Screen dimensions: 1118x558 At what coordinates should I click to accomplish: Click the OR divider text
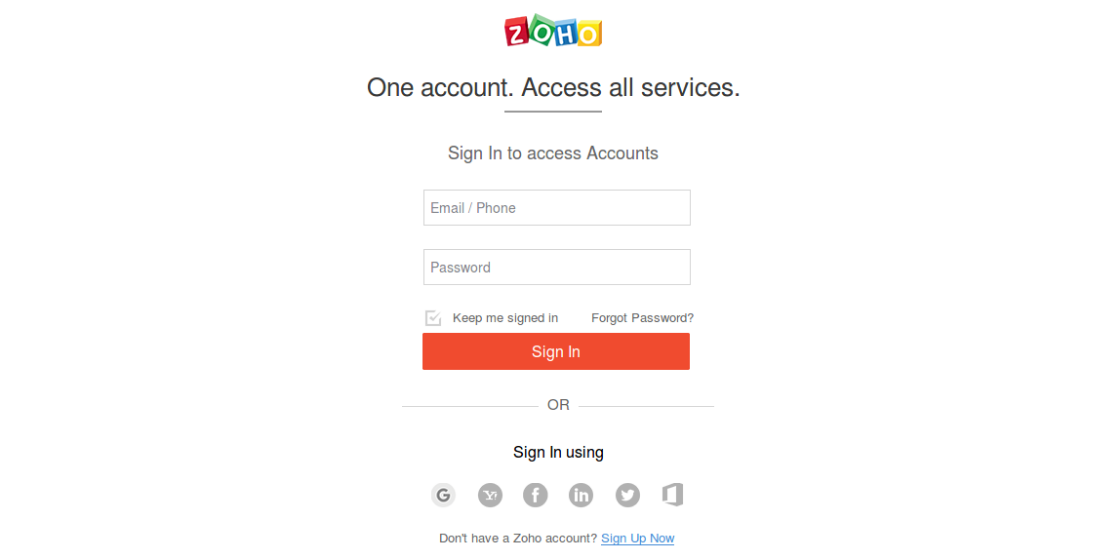pyautogui.click(x=558, y=405)
